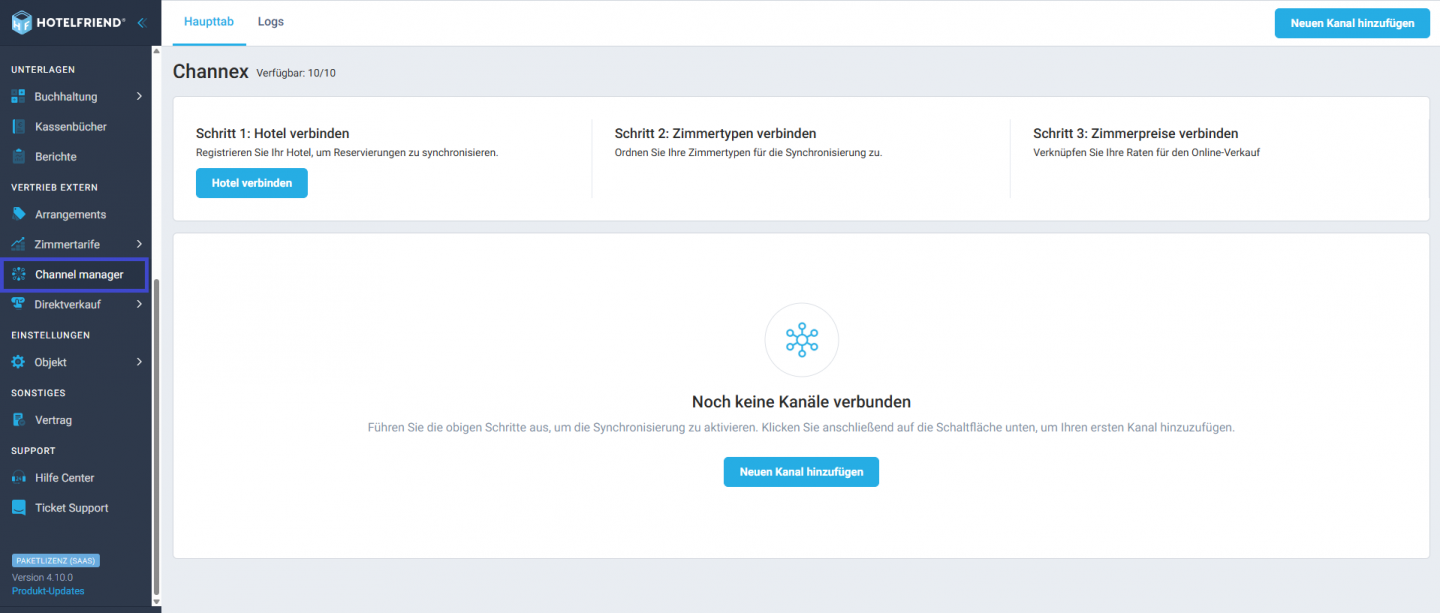Click the VERTRIEB EXTERN section label
The image size is (1440, 613).
tap(54, 188)
